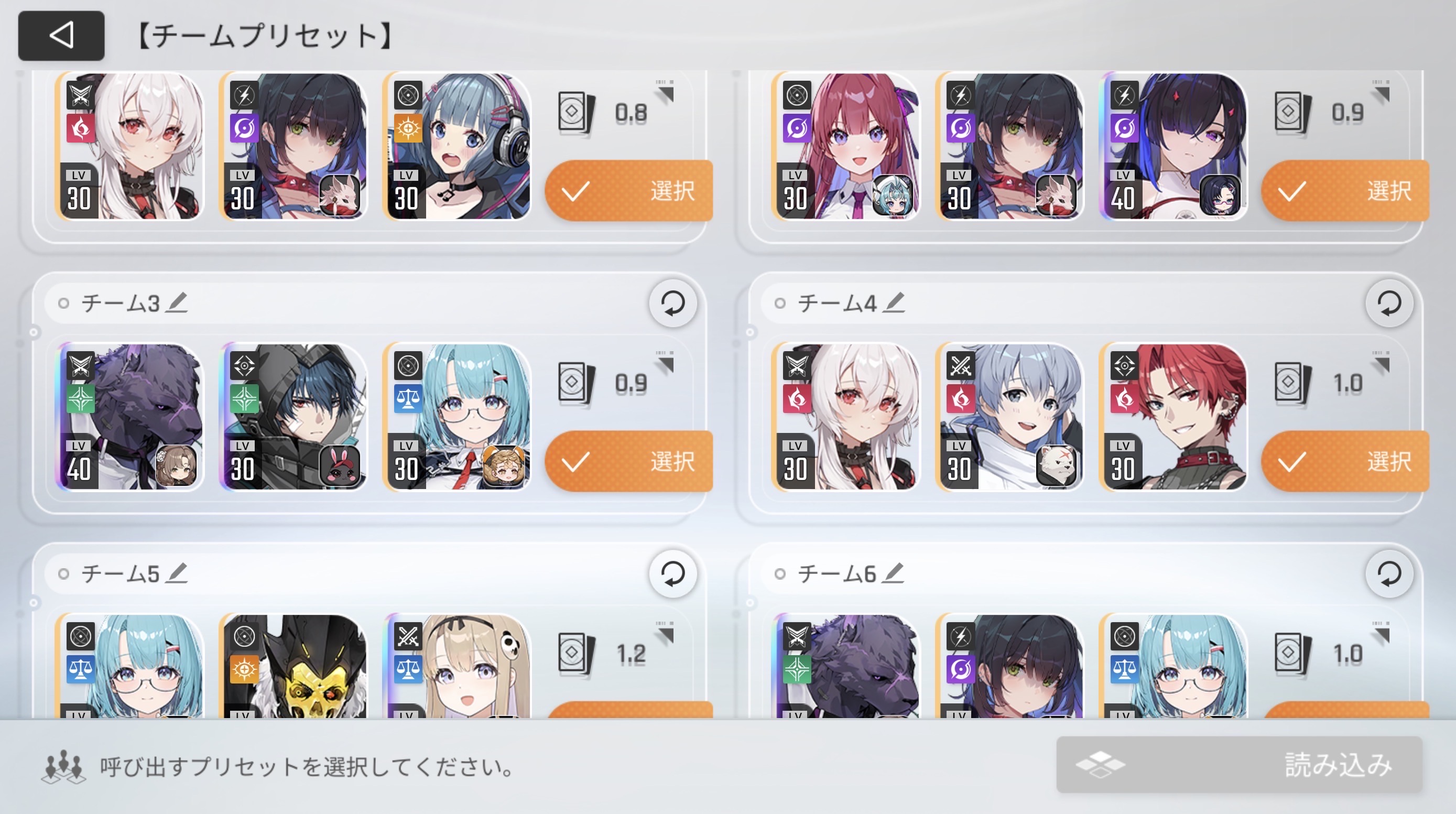Reset Team 3 with the refresh icon
1456x814 pixels.
click(x=672, y=303)
